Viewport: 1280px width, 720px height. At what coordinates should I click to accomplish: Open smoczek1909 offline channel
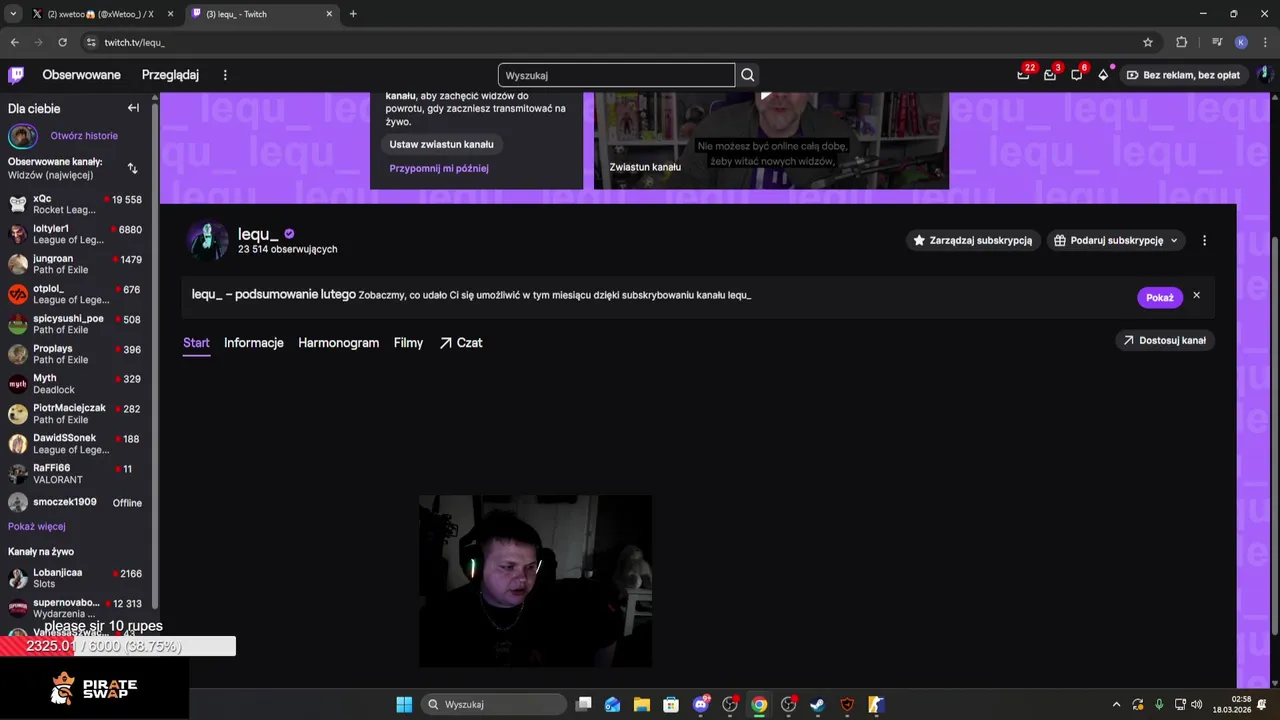[x=75, y=502]
